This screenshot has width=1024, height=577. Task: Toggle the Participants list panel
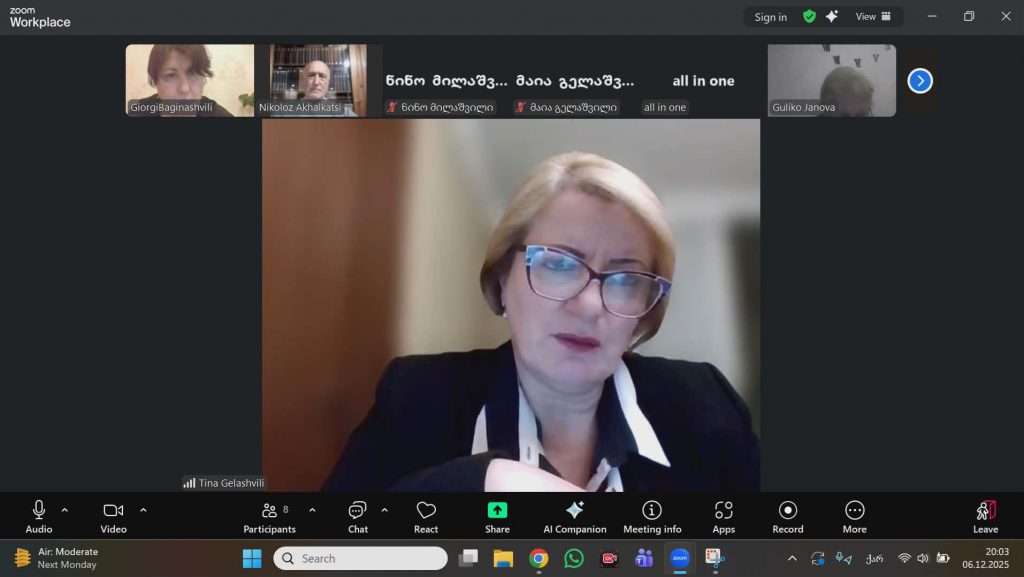[269, 516]
